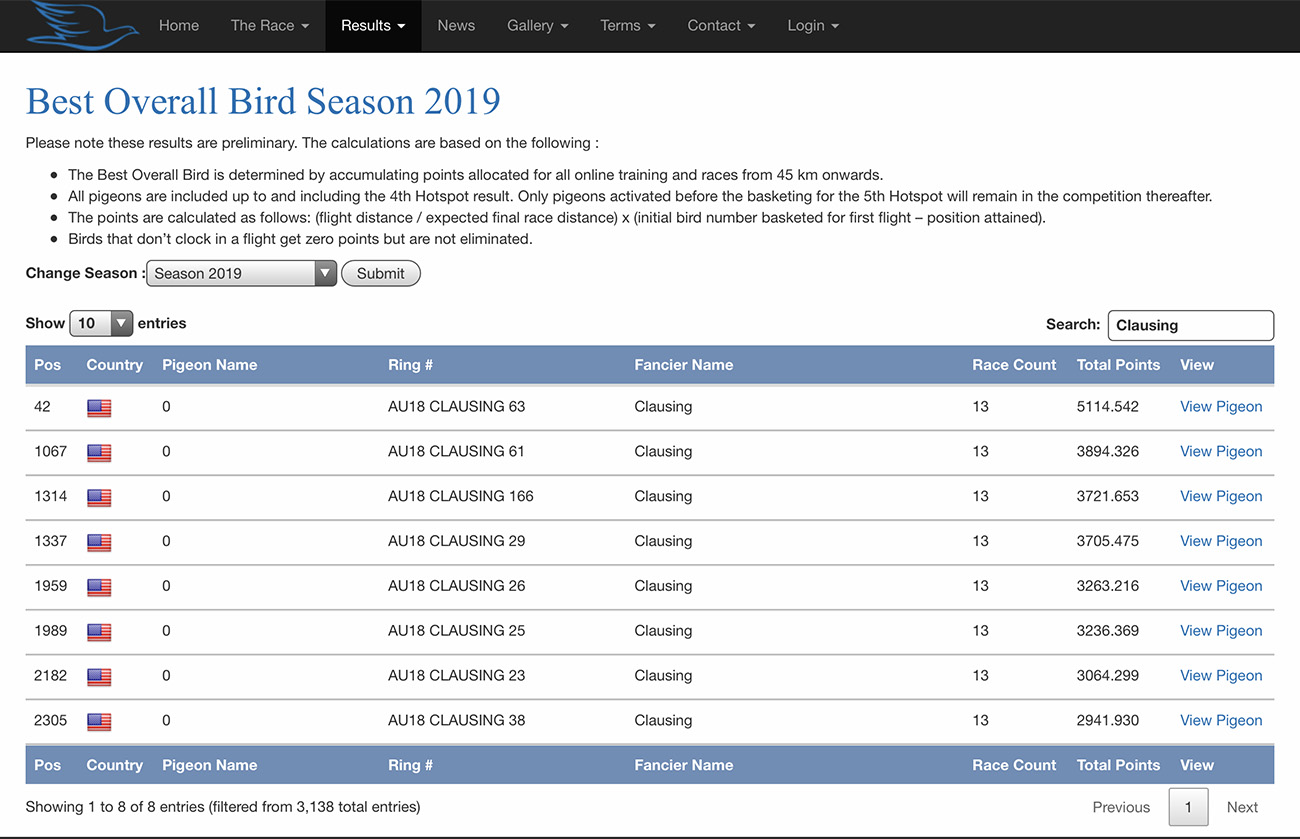Sort by the Ring # column header
Screen dimensions: 1300x839
tap(410, 365)
